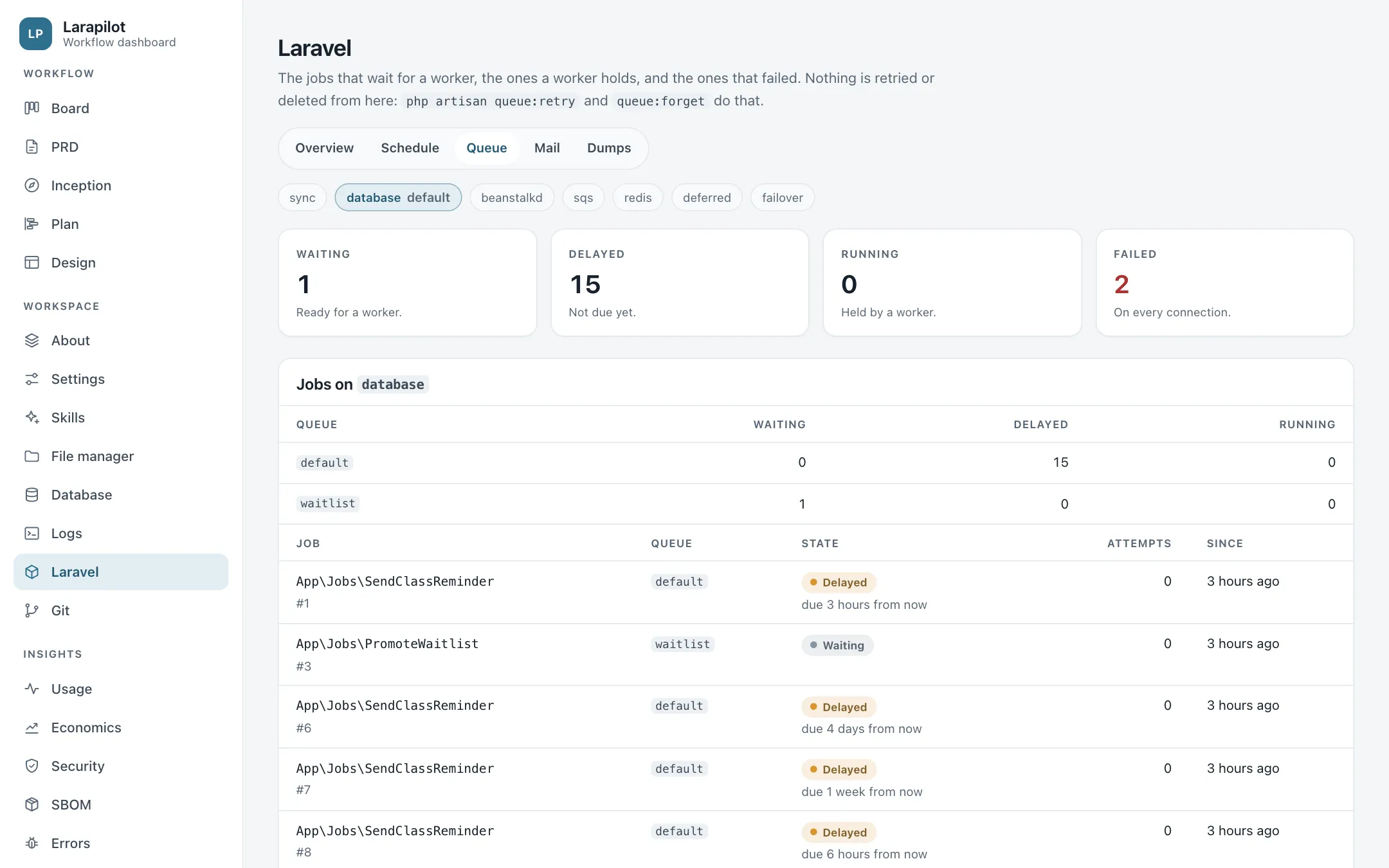This screenshot has height=868, width=1389.
Task: Select the deferred connection pill
Action: 707,197
